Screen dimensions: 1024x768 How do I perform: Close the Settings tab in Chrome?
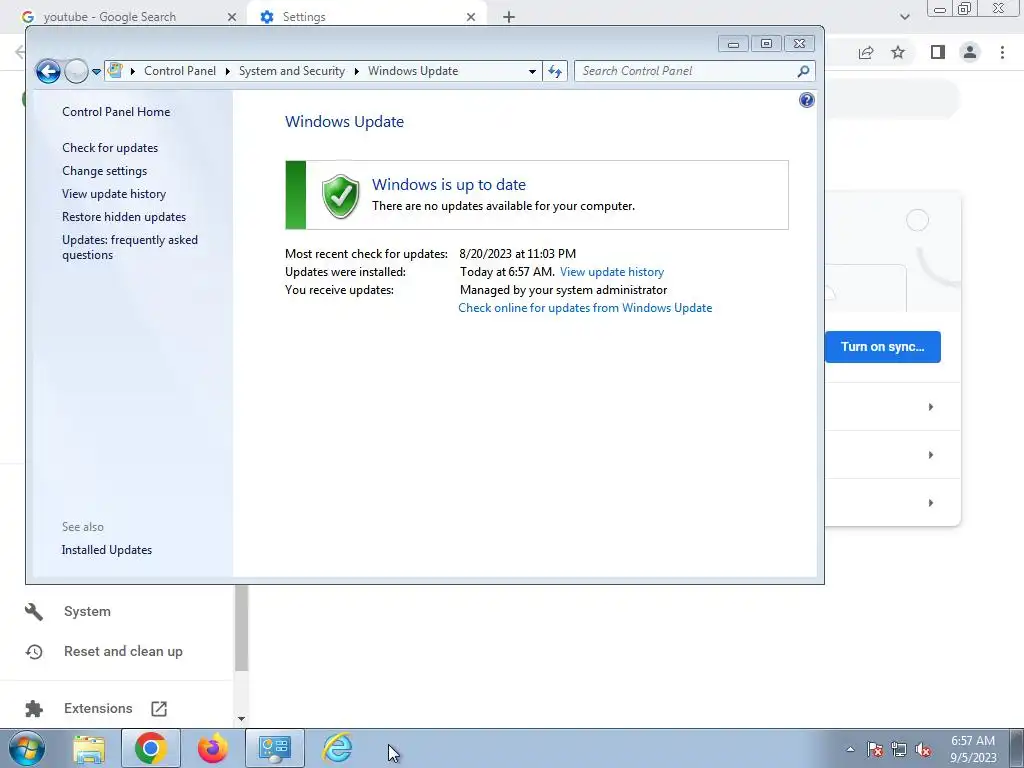click(x=471, y=17)
